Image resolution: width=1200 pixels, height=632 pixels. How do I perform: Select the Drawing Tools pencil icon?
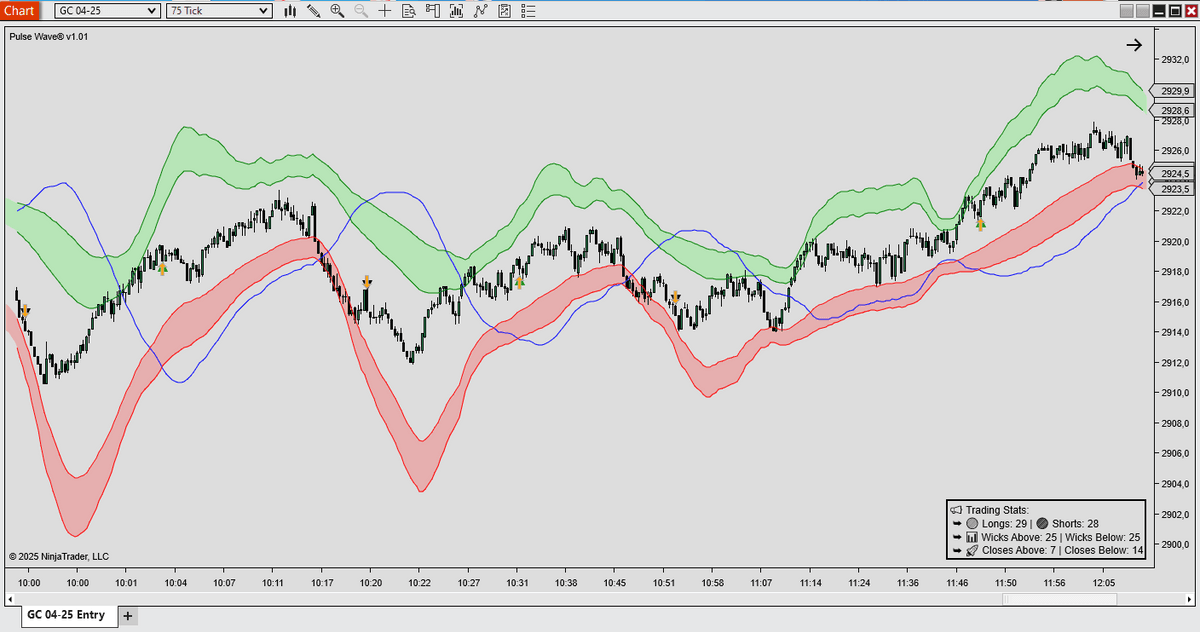click(x=314, y=11)
